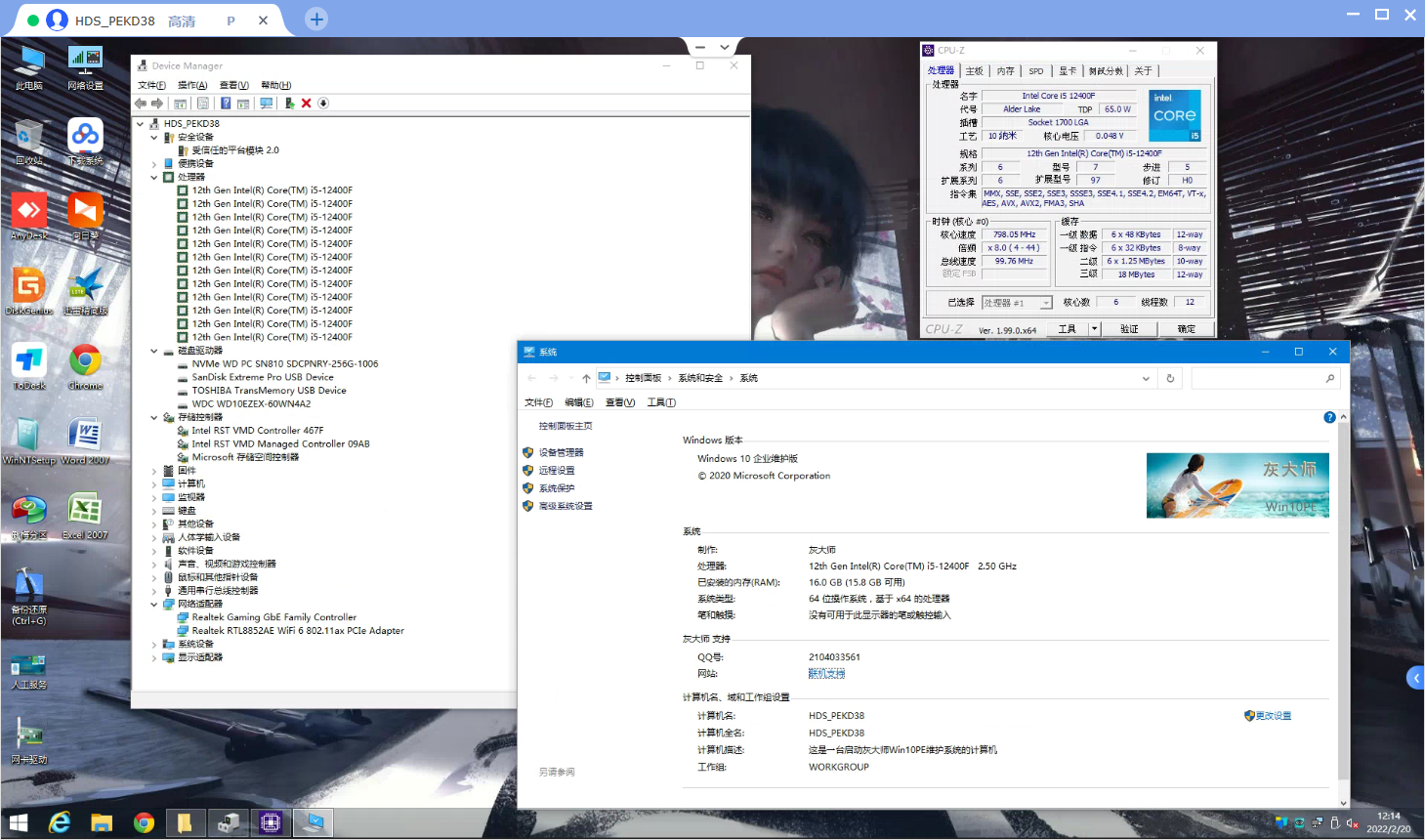Select Intel RST VMD Controller 467F entry

point(258,431)
